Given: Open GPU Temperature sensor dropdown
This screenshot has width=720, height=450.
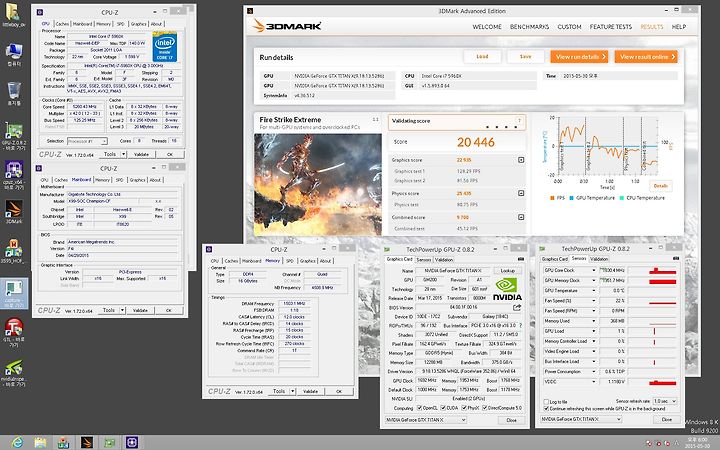Looking at the screenshot, I should [594, 291].
